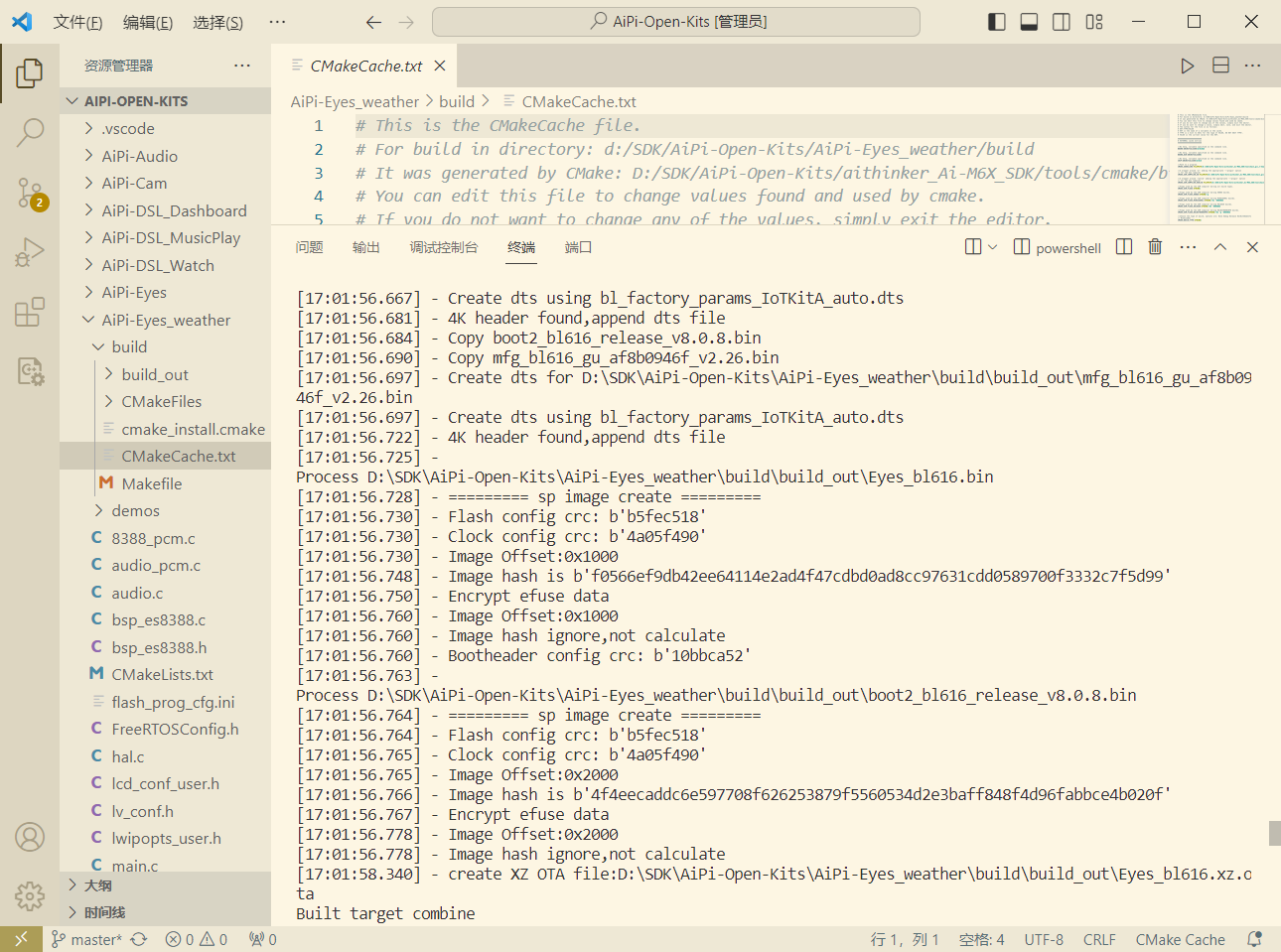Maximize panel size with up chevron
Viewport: 1281px width, 952px height.
pyautogui.click(x=1220, y=247)
